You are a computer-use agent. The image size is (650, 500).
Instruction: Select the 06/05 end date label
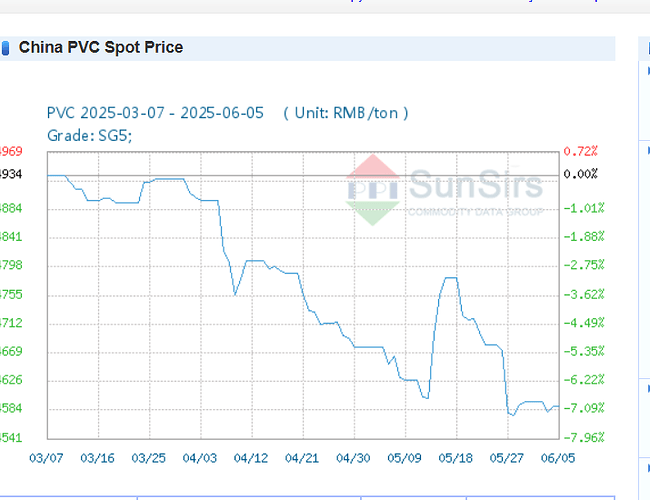(558, 457)
